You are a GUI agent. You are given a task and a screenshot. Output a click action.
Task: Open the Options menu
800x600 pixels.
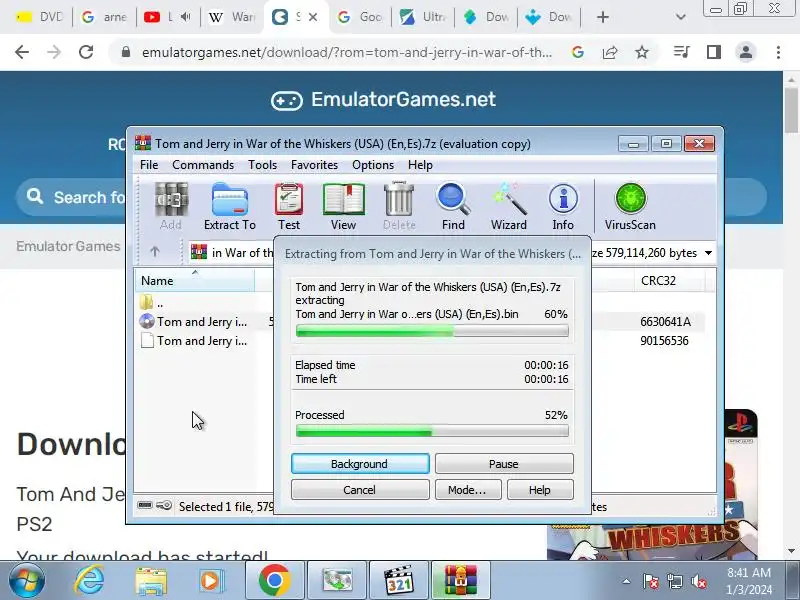tap(373, 165)
